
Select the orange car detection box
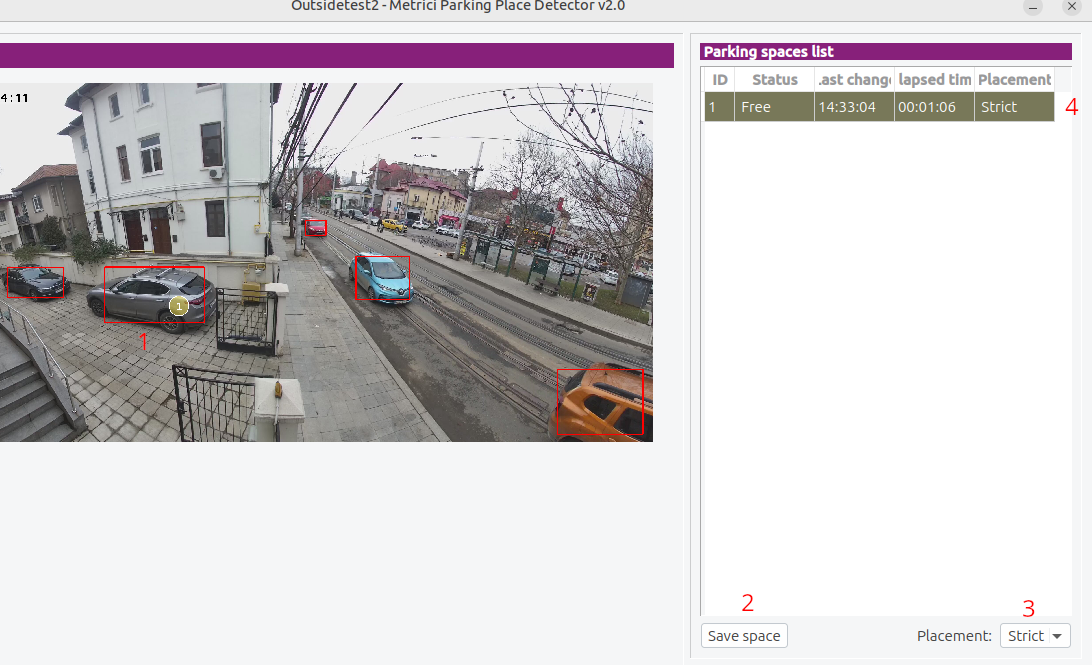coord(600,402)
